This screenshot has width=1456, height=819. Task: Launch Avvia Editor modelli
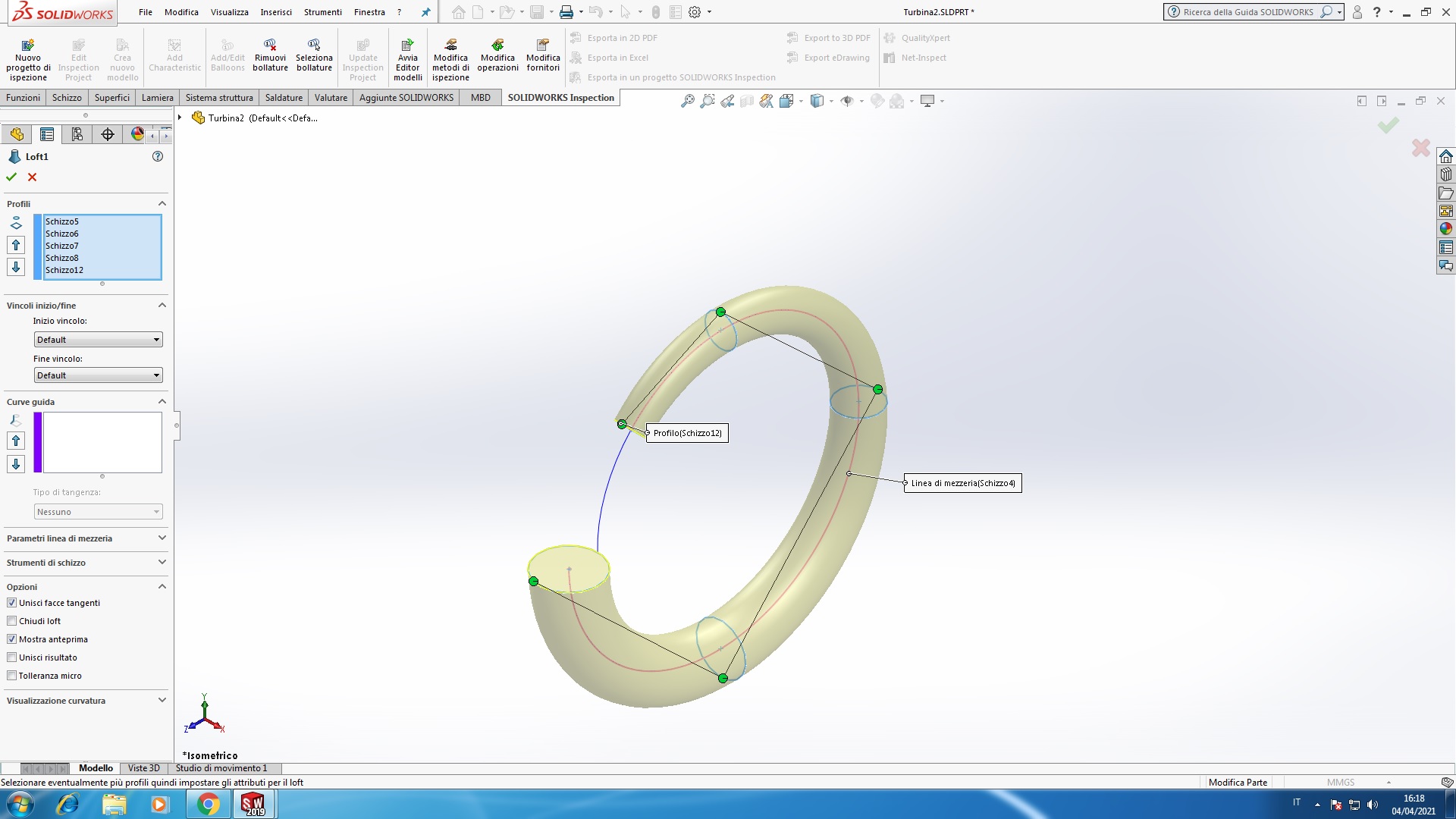click(x=408, y=57)
